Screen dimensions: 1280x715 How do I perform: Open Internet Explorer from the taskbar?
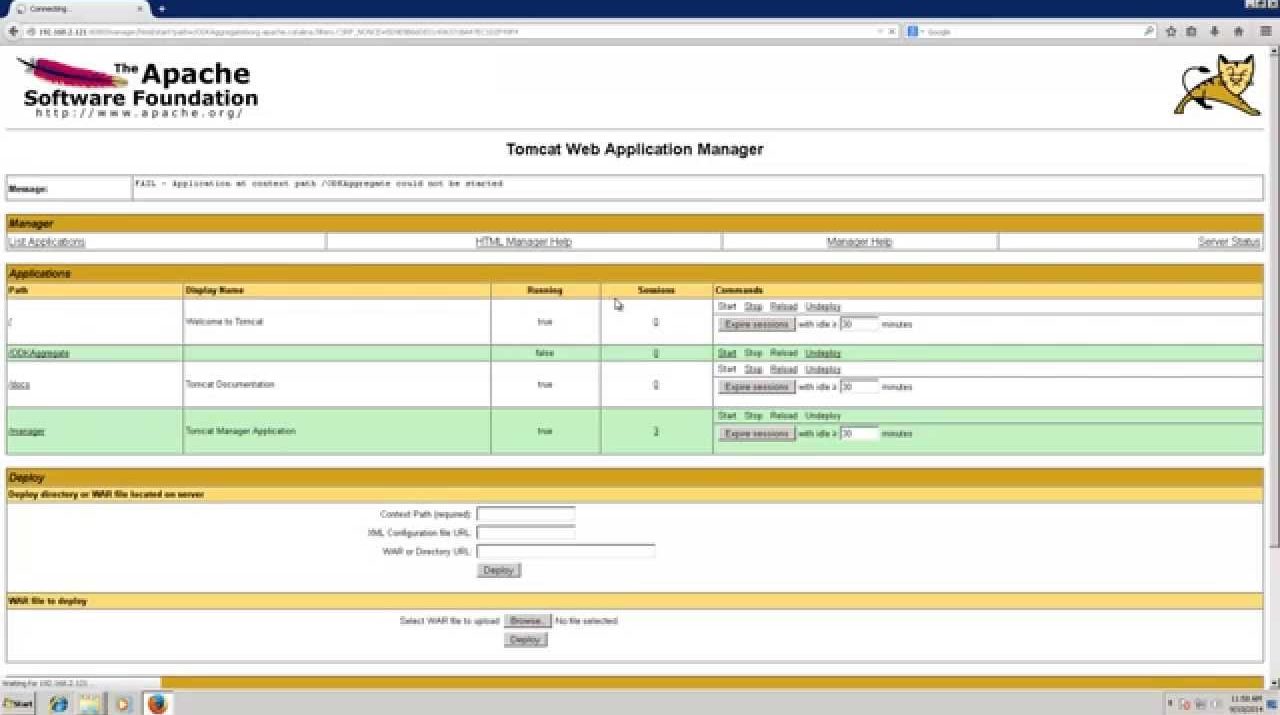59,704
